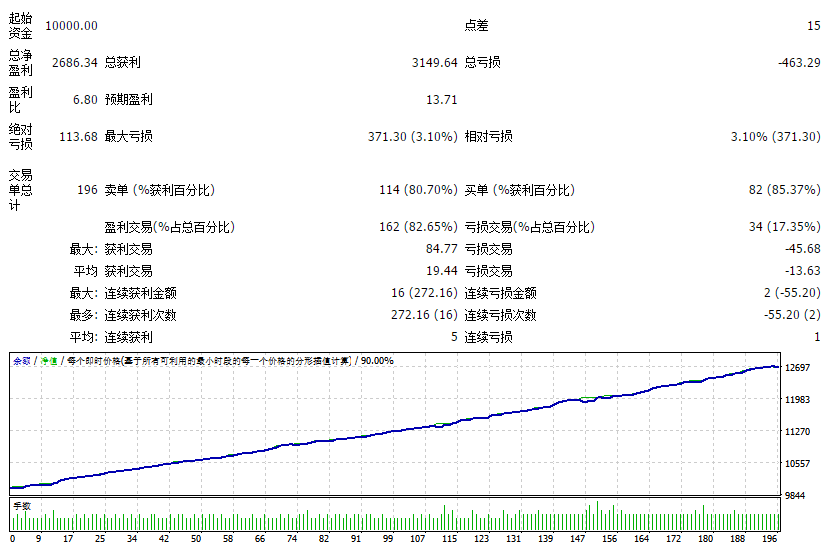Click the 最大亏损 label
This screenshot has height=551, width=832.
point(128,136)
